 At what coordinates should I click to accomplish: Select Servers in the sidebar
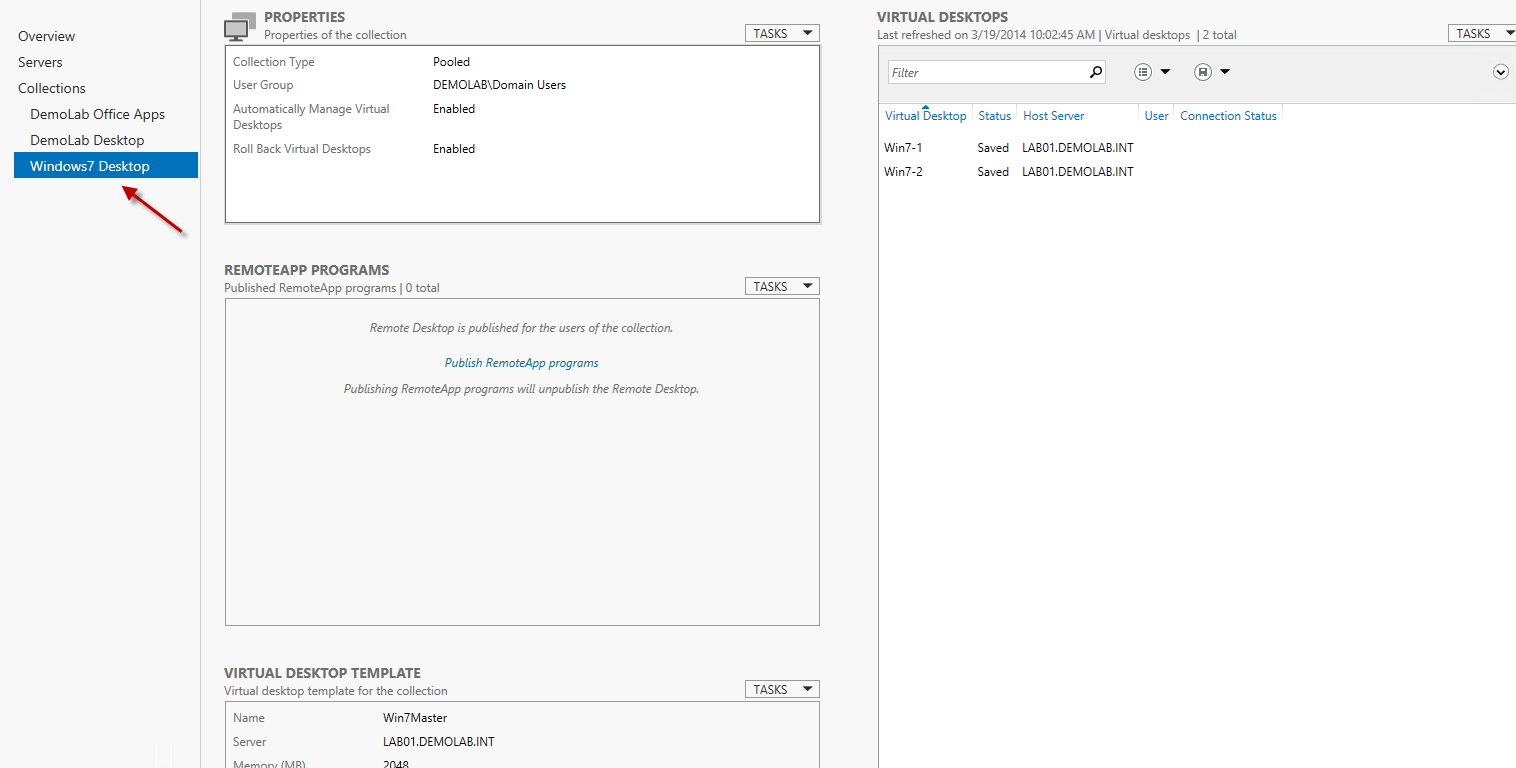[x=40, y=62]
